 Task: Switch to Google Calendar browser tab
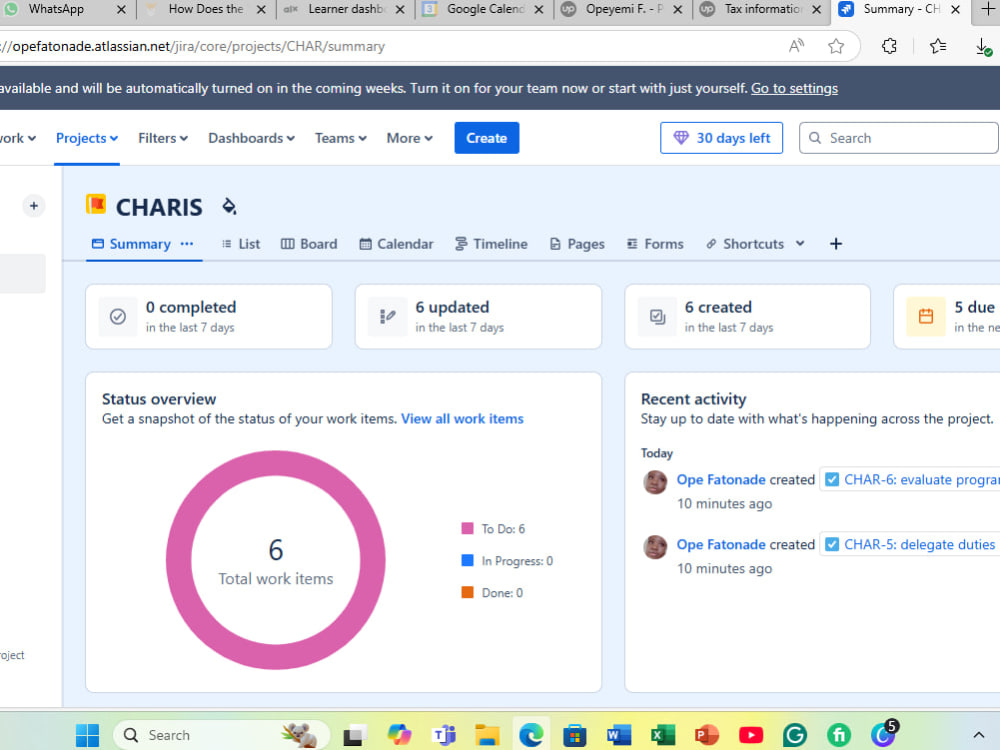coord(483,9)
